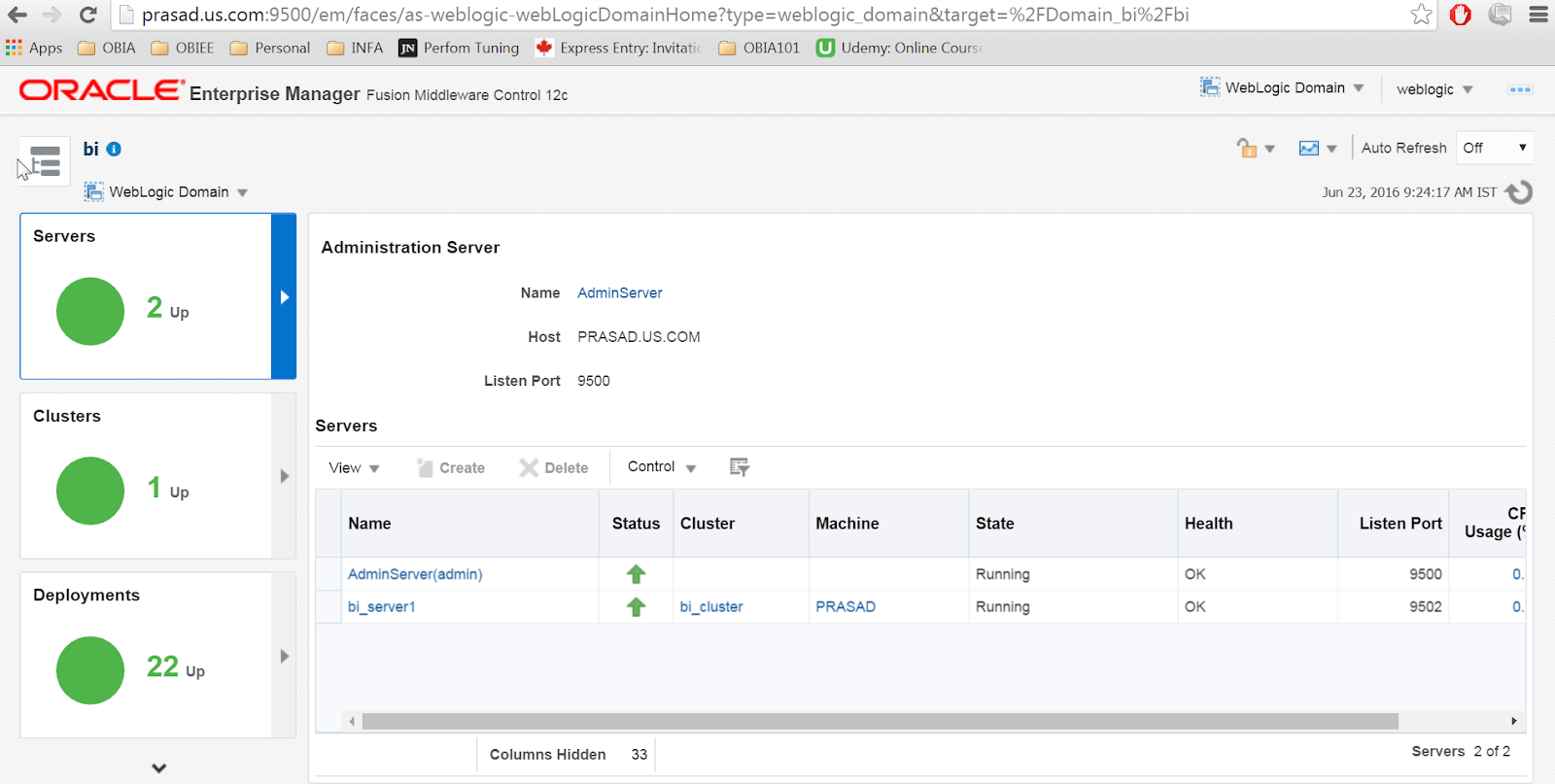Image resolution: width=1555 pixels, height=784 pixels.
Task: Click the scrollbar left arrow
Action: point(352,721)
